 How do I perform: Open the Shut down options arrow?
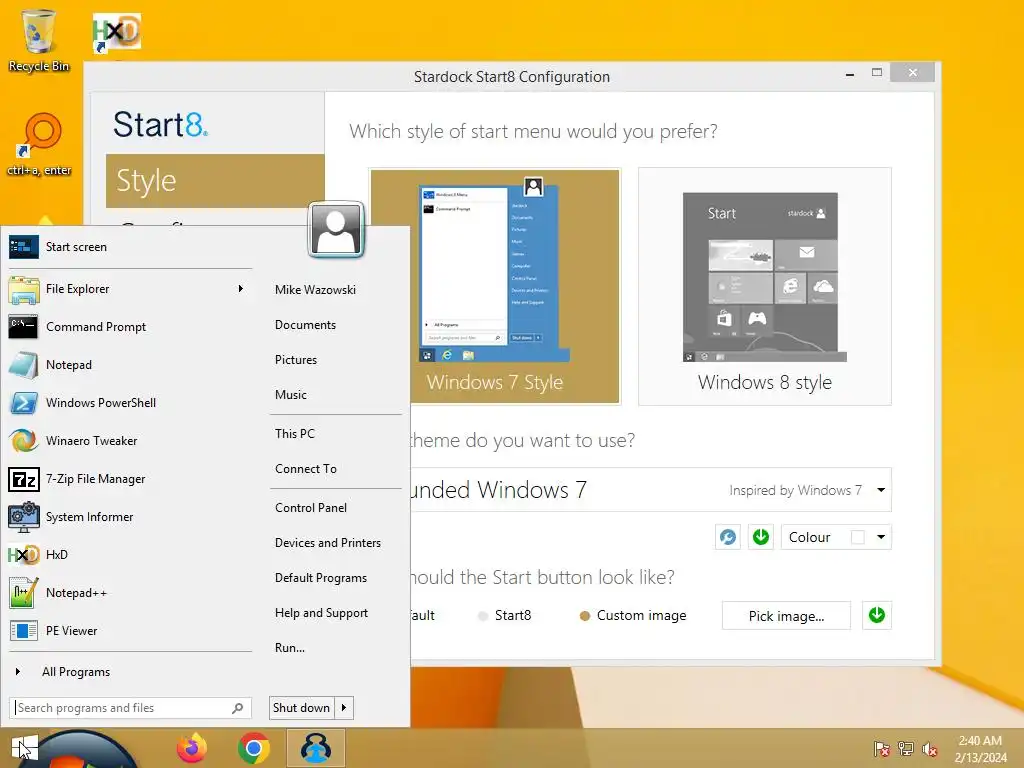click(x=344, y=708)
